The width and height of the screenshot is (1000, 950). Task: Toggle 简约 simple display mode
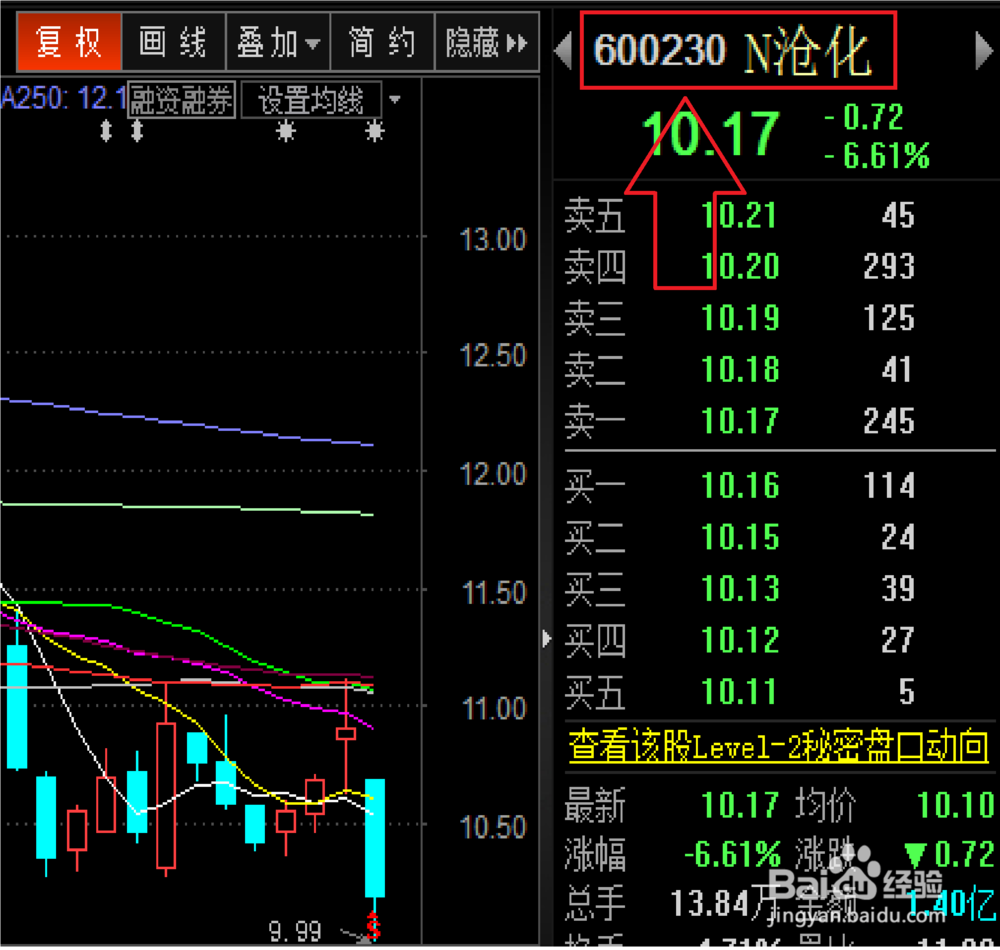tap(382, 41)
